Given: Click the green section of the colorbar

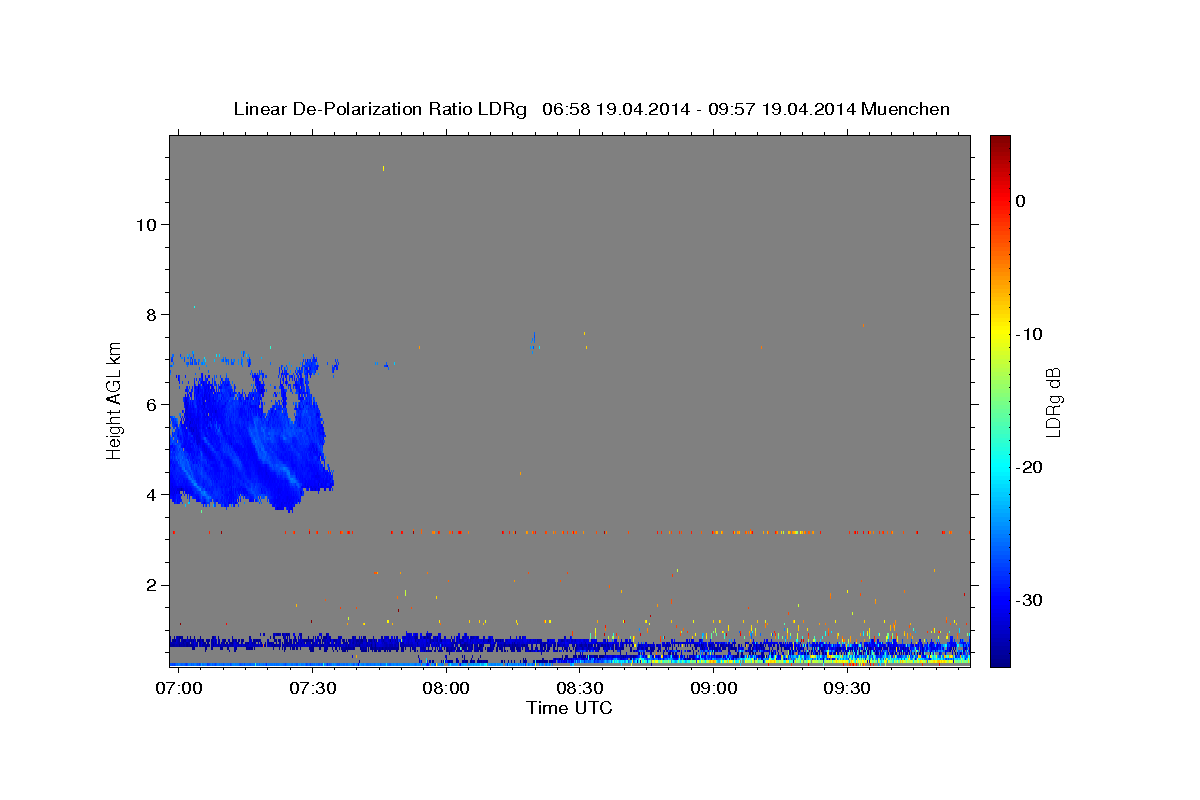Looking at the screenshot, I should (1000, 400).
